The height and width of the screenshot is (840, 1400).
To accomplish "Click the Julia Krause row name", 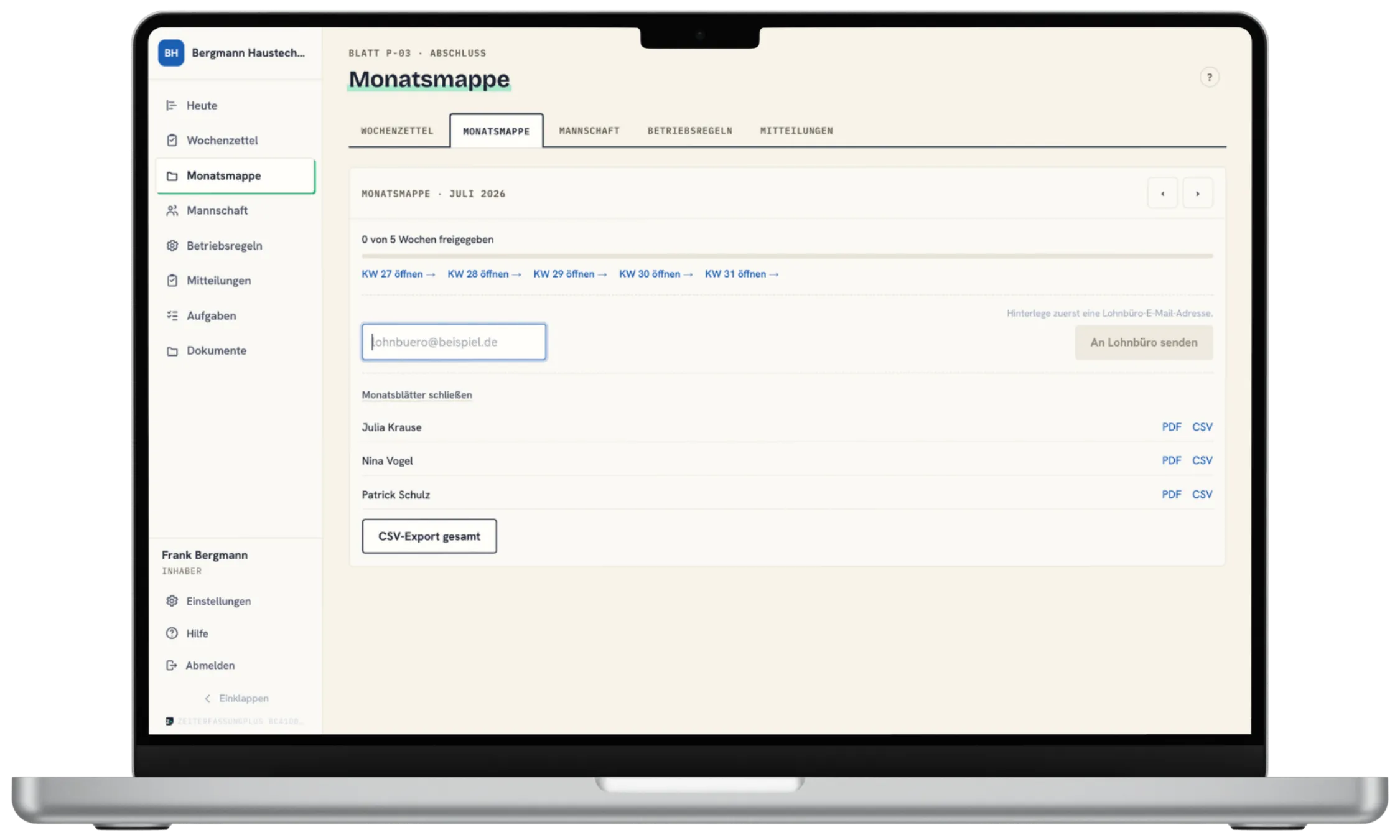I will (x=391, y=427).
